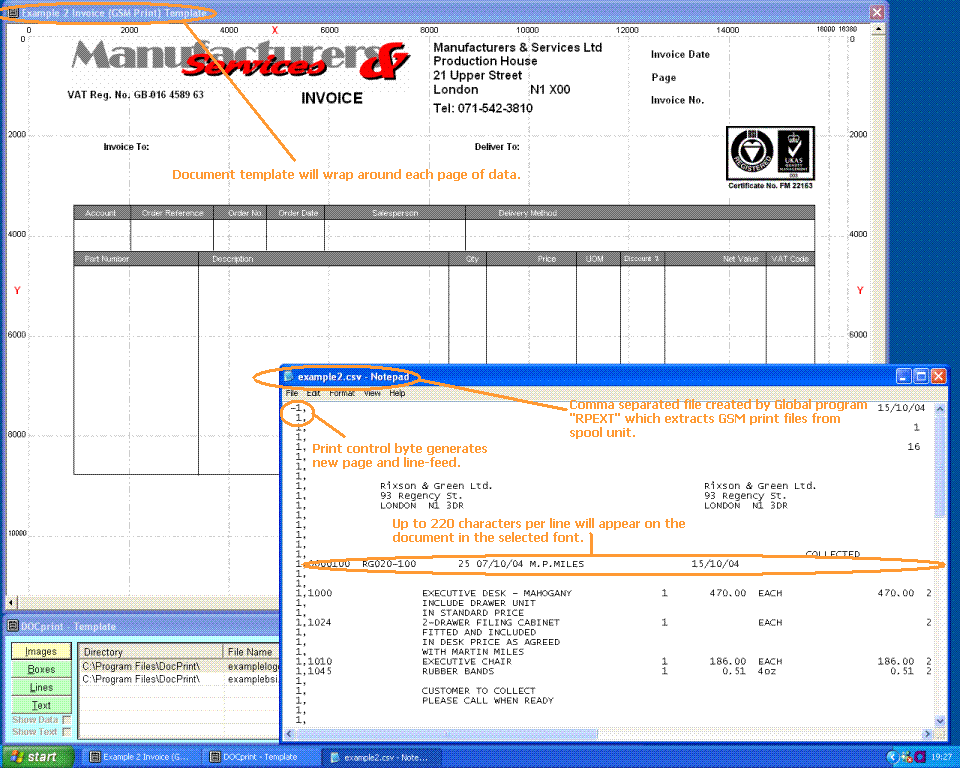The image size is (960, 768).
Task: Open the Notepad File menu
Action: pos(291,393)
